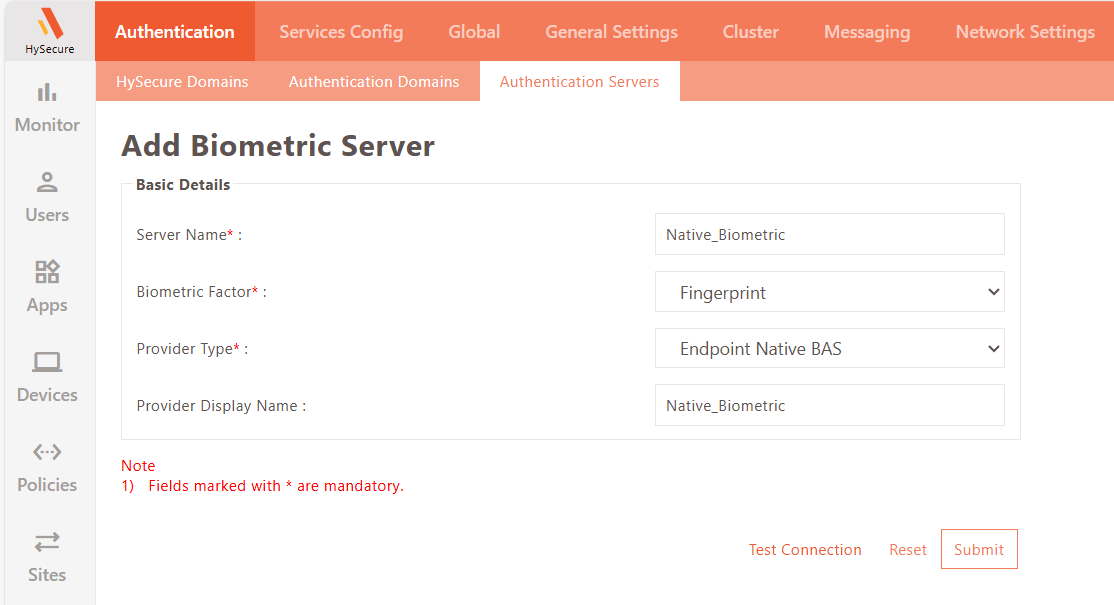
Task: Switch to the Services Config tab
Action: [341, 32]
